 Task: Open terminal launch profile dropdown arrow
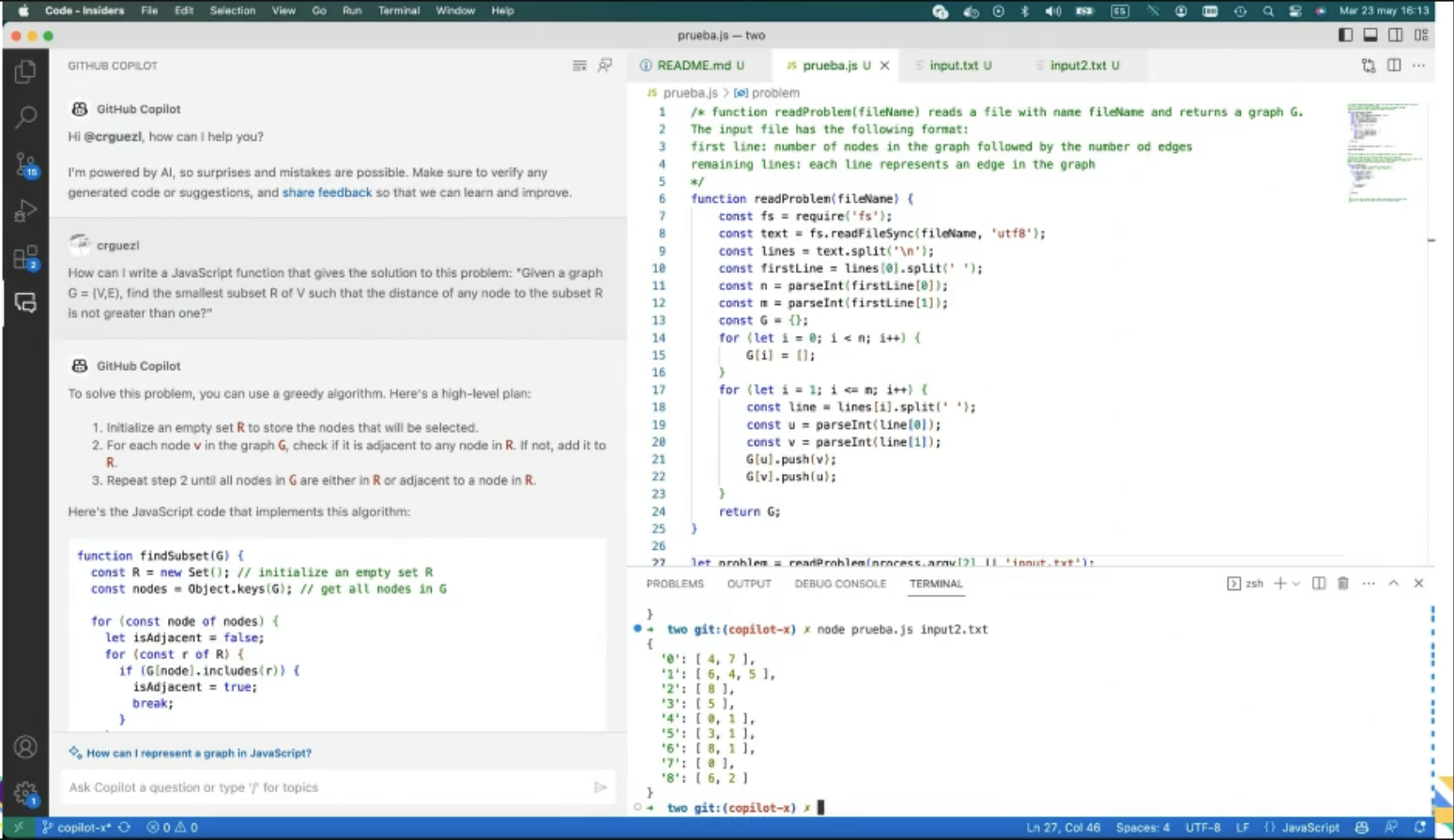[x=1296, y=584]
